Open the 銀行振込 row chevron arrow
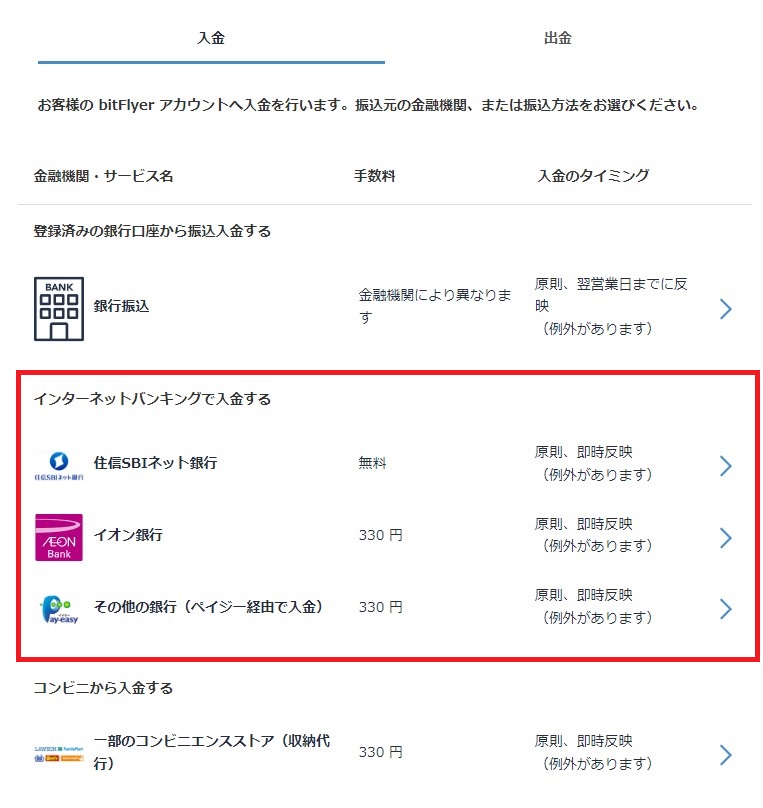This screenshot has height=808, width=763. click(x=726, y=309)
